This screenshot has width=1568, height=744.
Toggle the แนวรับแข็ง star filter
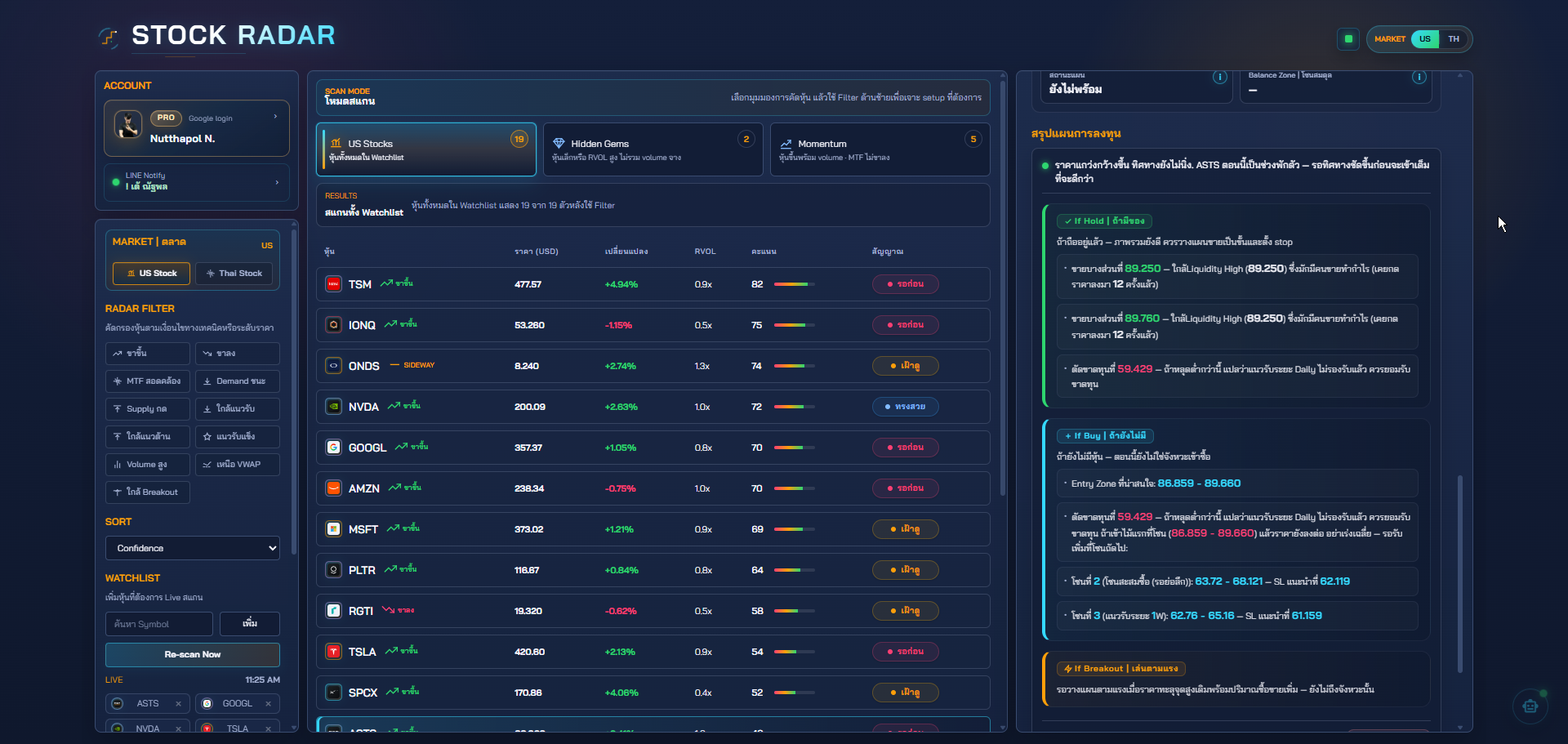point(238,437)
